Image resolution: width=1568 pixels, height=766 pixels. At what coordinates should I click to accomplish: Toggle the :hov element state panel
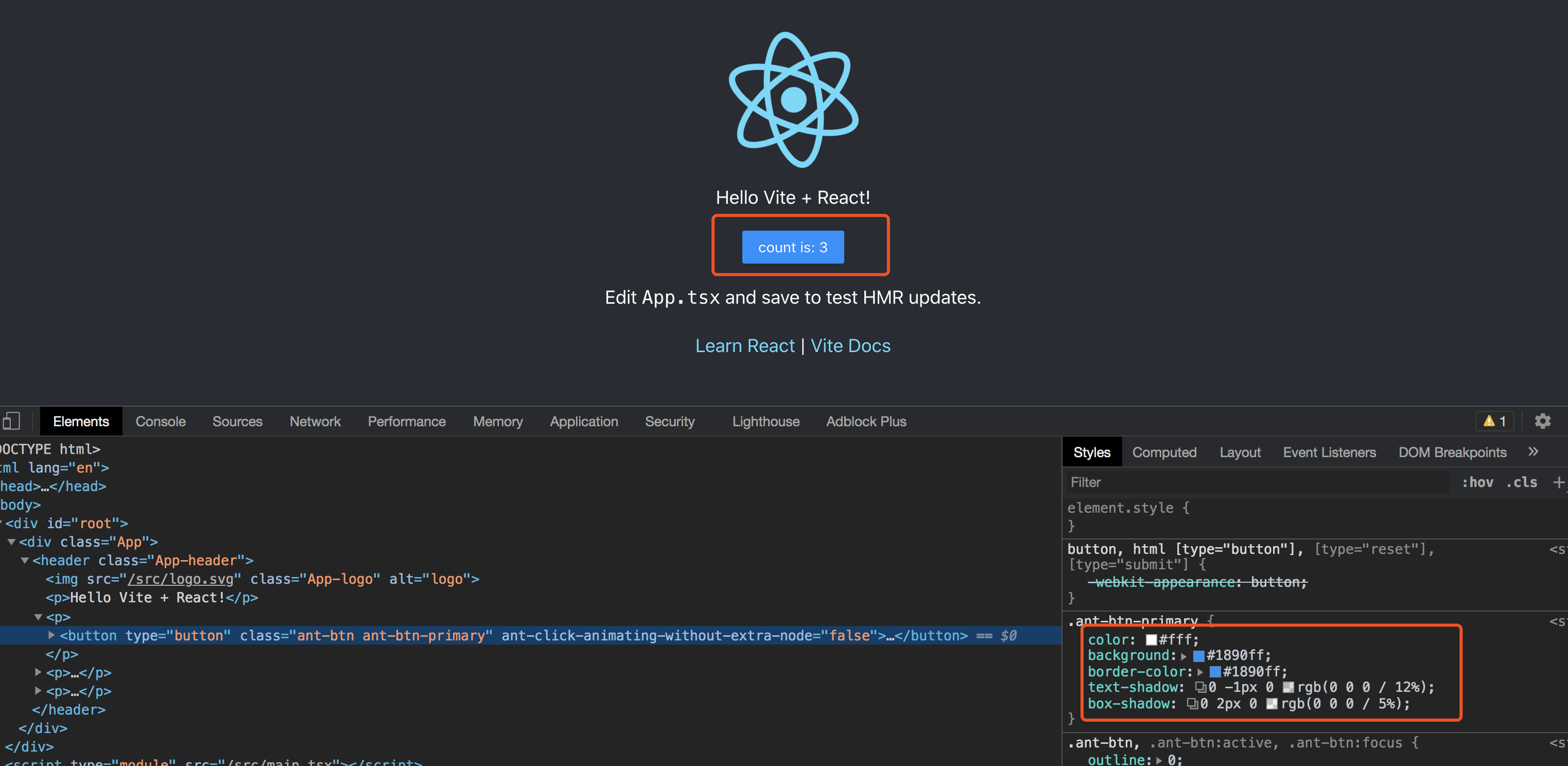tap(1477, 482)
